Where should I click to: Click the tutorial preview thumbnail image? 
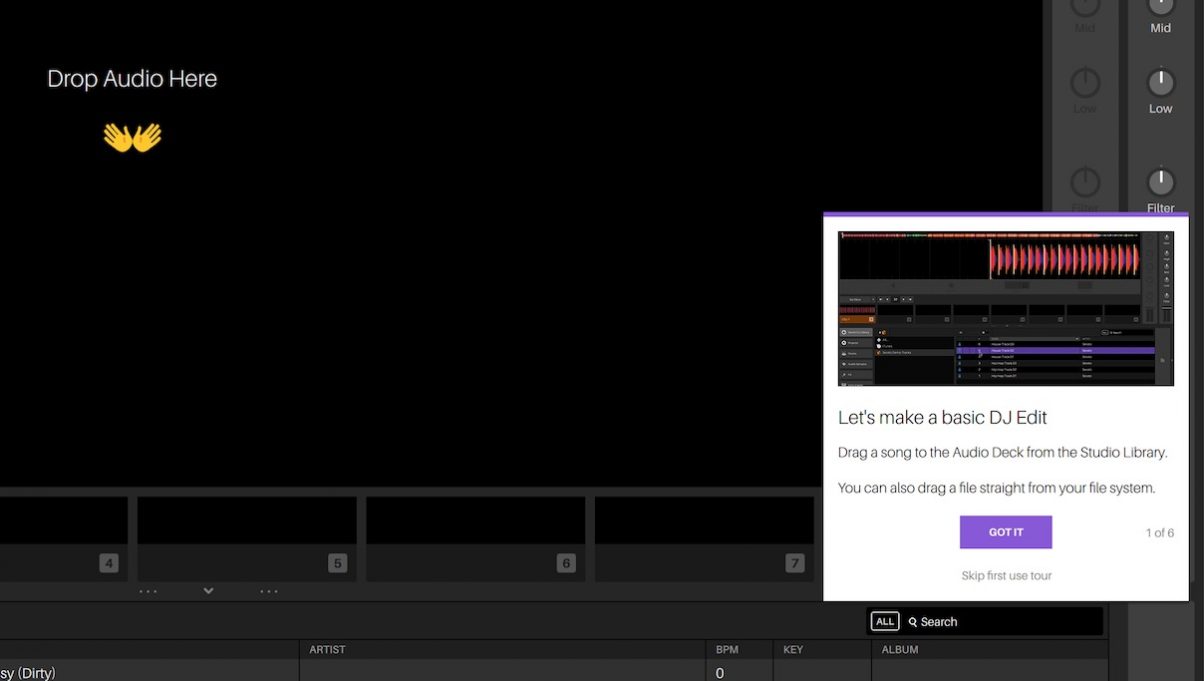tap(1005, 308)
